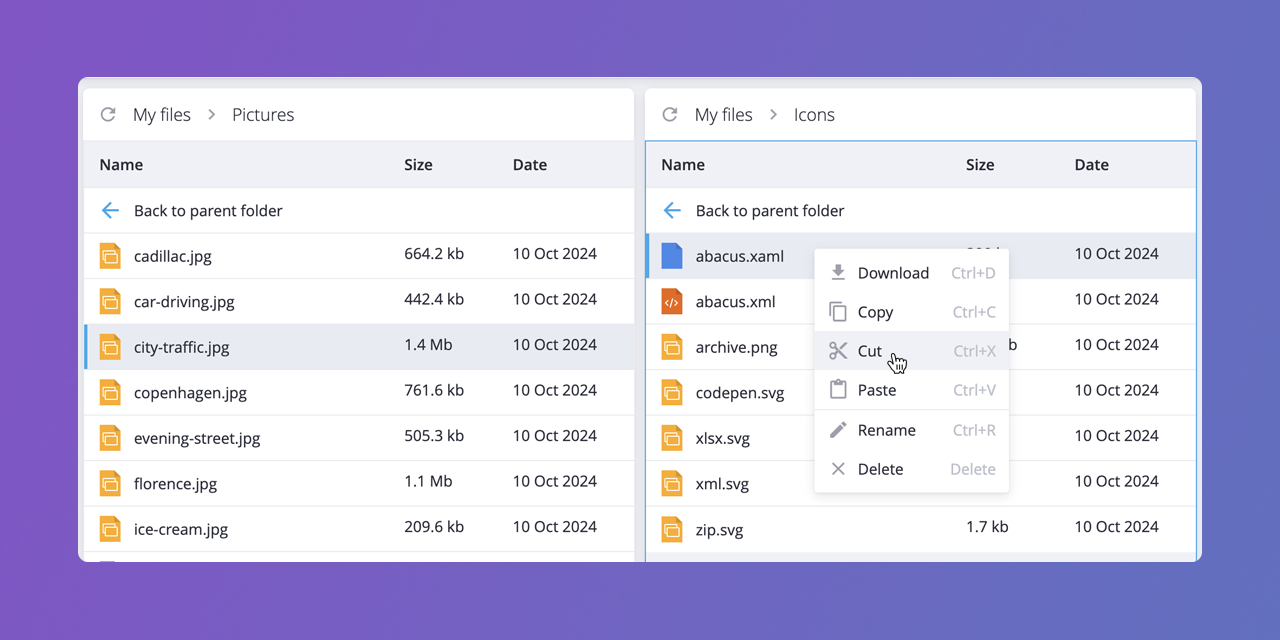The height and width of the screenshot is (640, 1280).
Task: Select file name evening-street.jpg
Action: coord(197,438)
